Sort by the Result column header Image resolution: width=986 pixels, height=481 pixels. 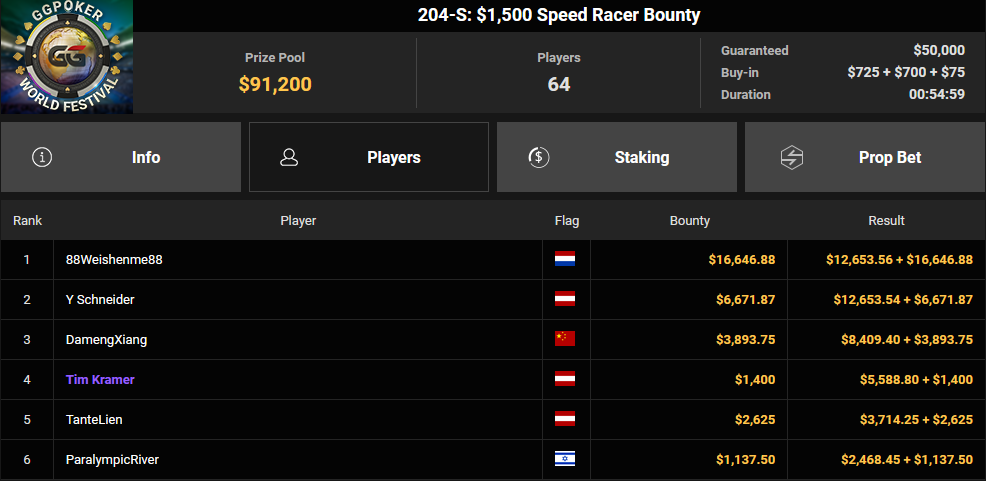point(887,221)
